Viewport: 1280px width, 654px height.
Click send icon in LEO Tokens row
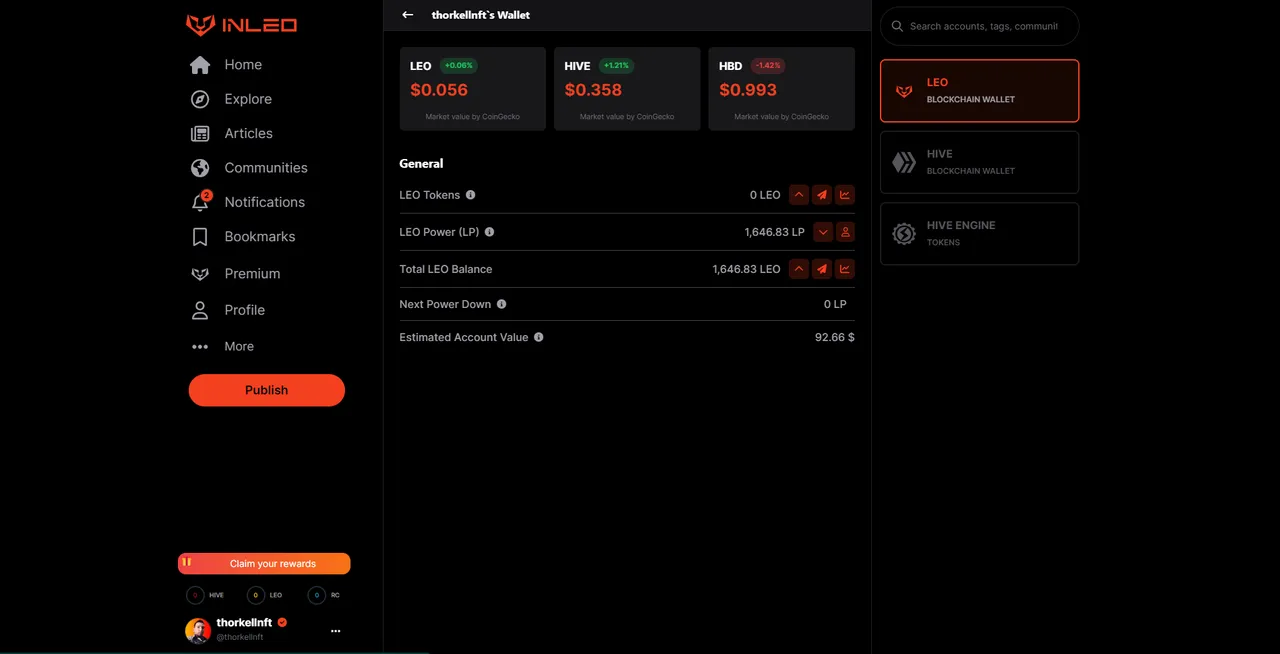[822, 195]
